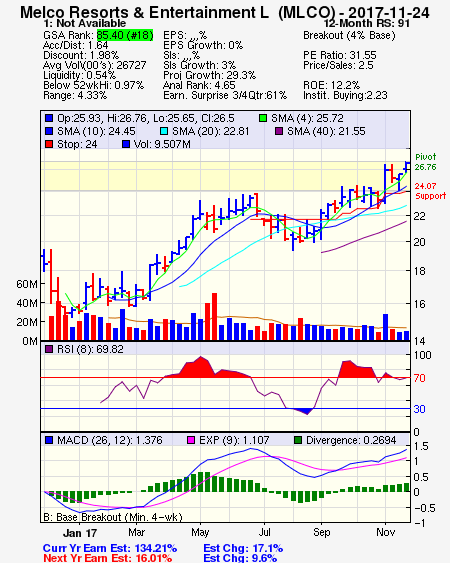Click the 'Below 52wkHi: 0.97%' value

click(93, 85)
